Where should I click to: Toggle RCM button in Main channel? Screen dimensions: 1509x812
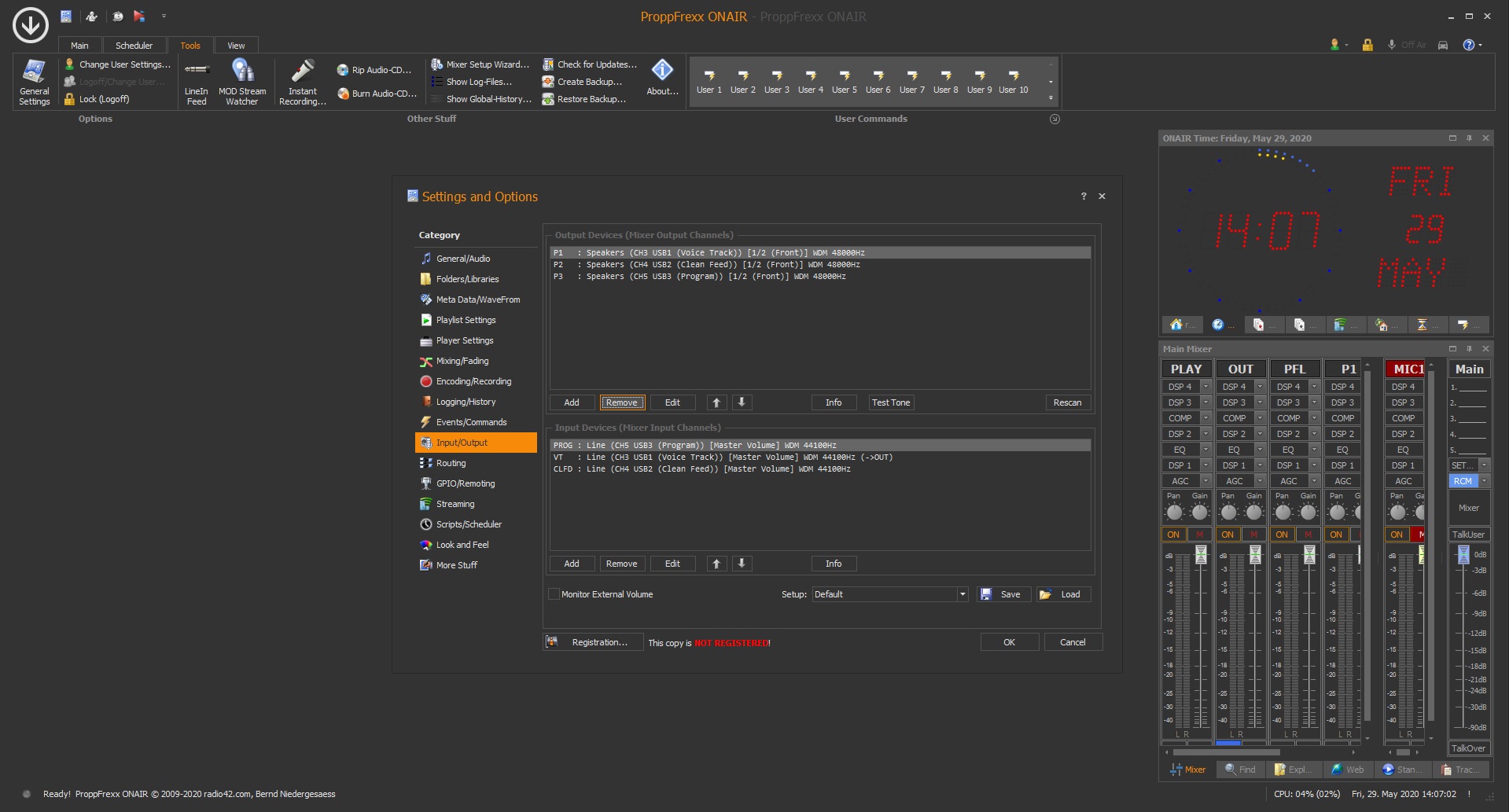coord(1463,481)
